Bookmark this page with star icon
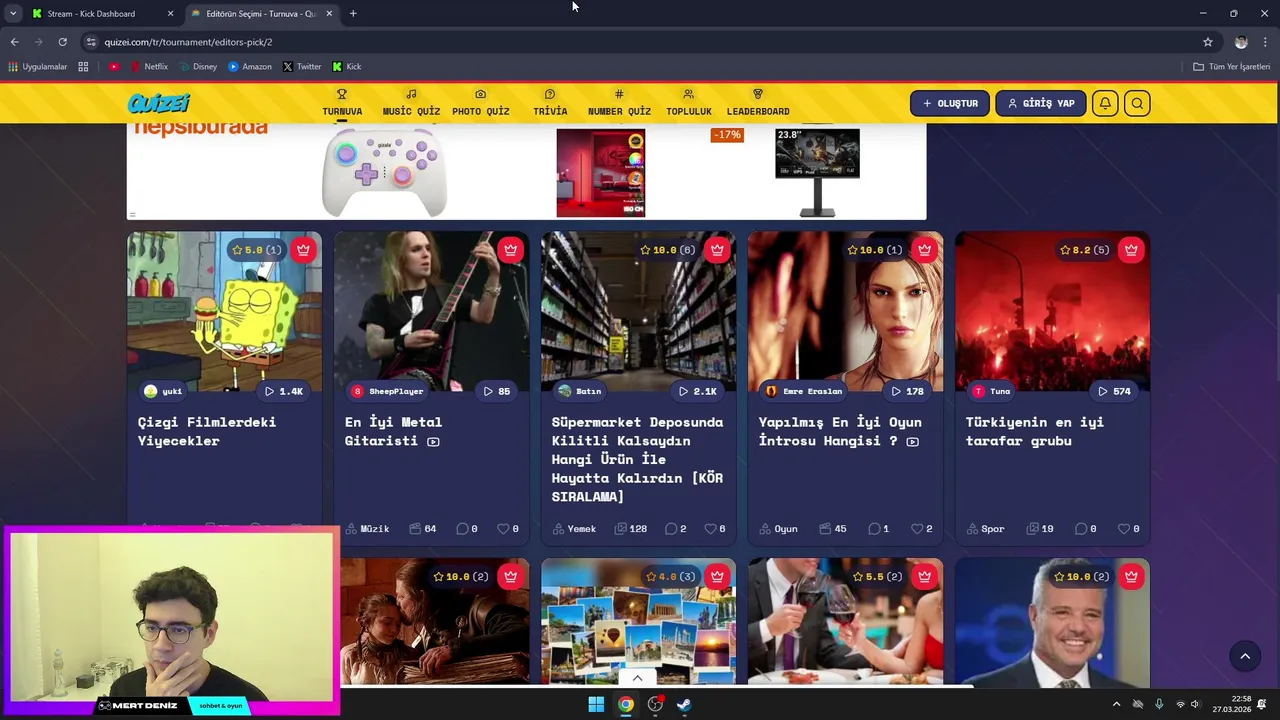Viewport: 1280px width, 720px height. (1208, 42)
